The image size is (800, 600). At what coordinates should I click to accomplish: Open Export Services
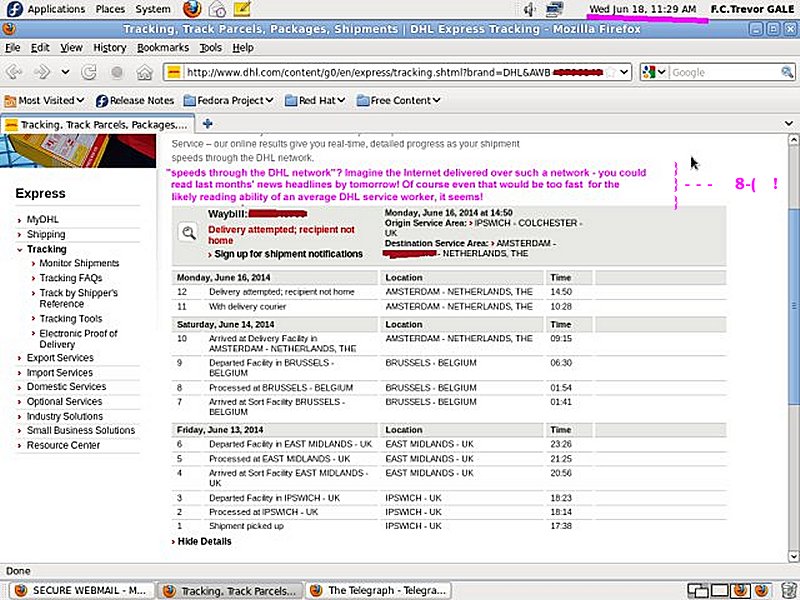click(60, 358)
